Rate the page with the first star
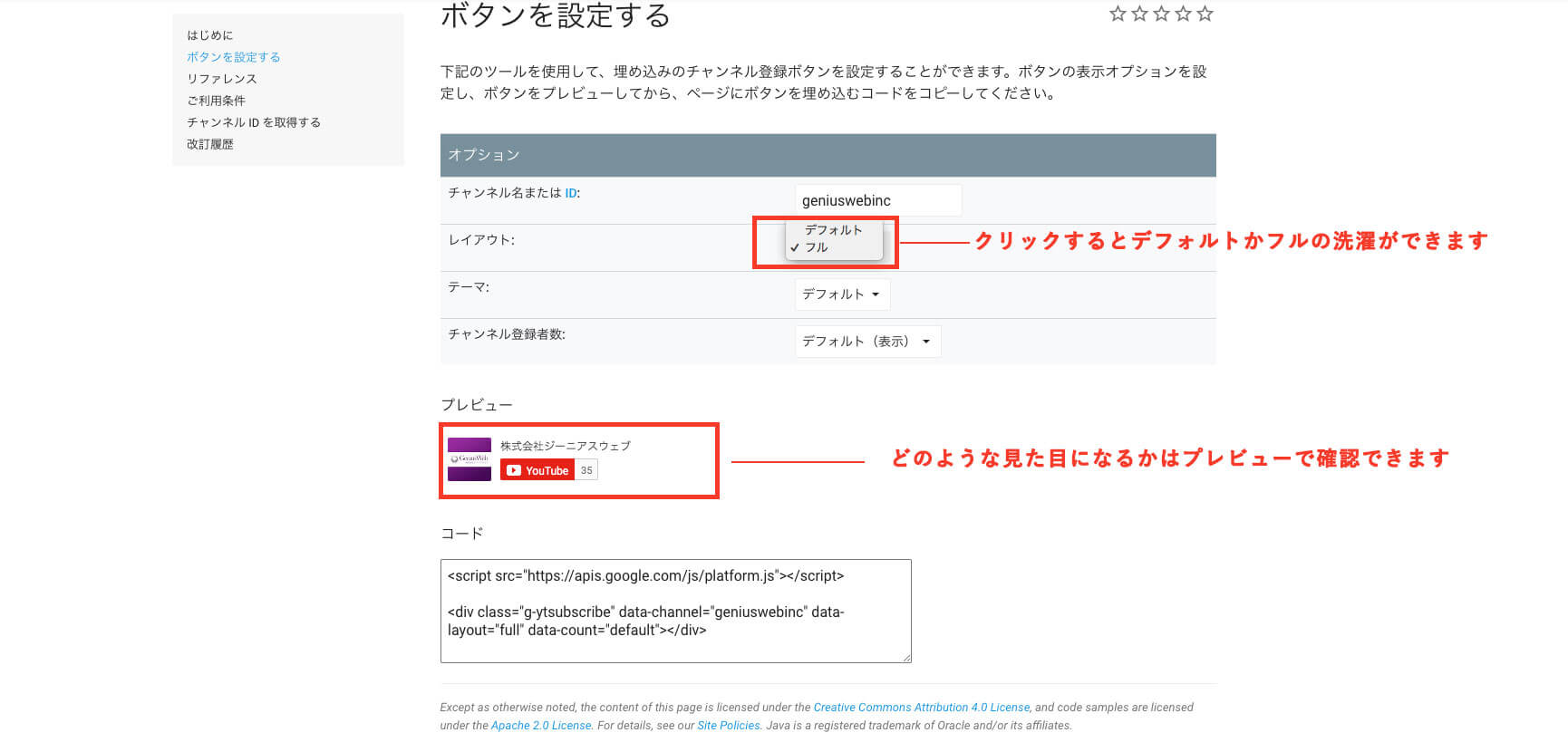Viewport: 1568px width, 752px height. point(1118,14)
